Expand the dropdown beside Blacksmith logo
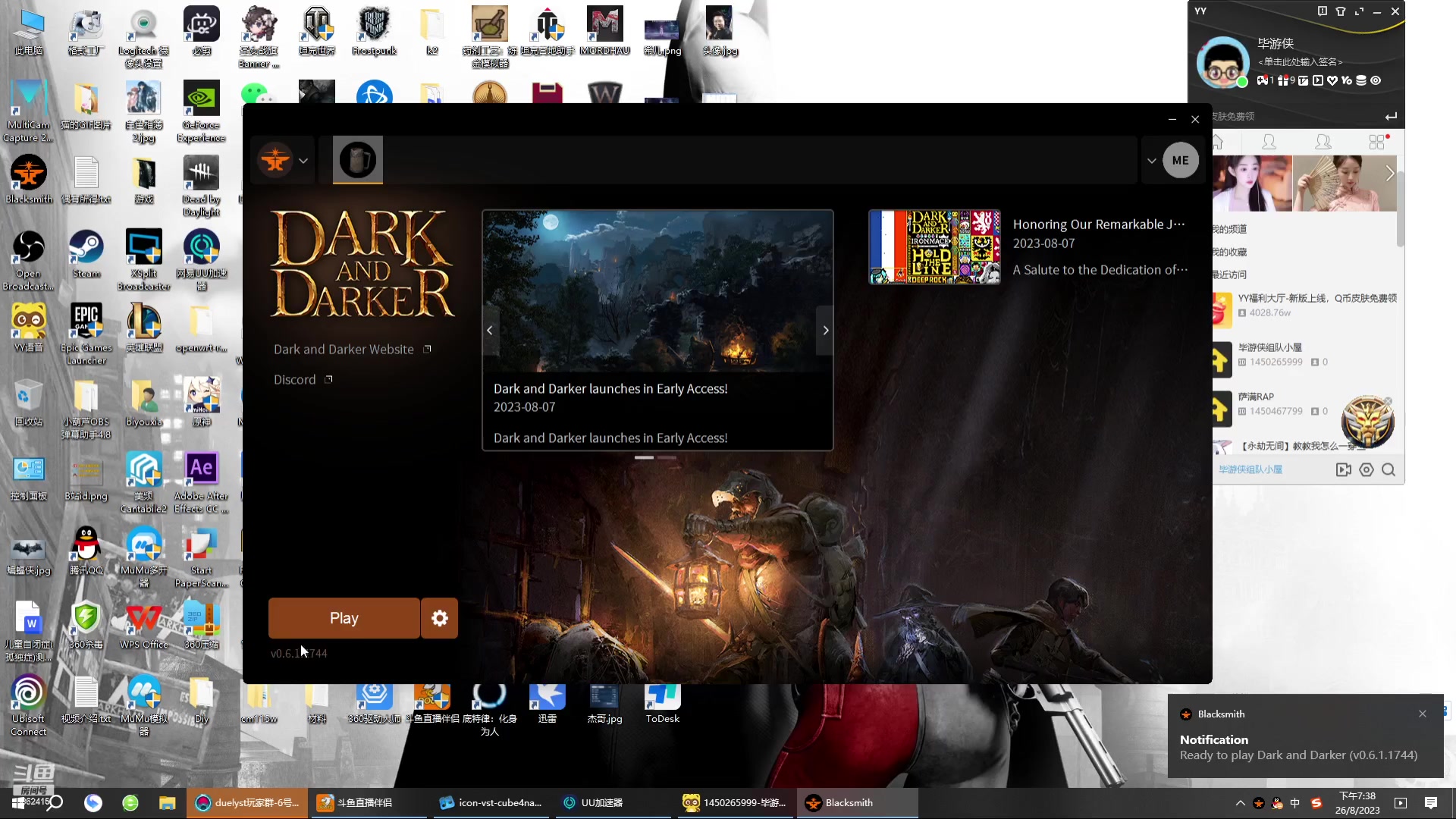The width and height of the screenshot is (1456, 819). [303, 161]
